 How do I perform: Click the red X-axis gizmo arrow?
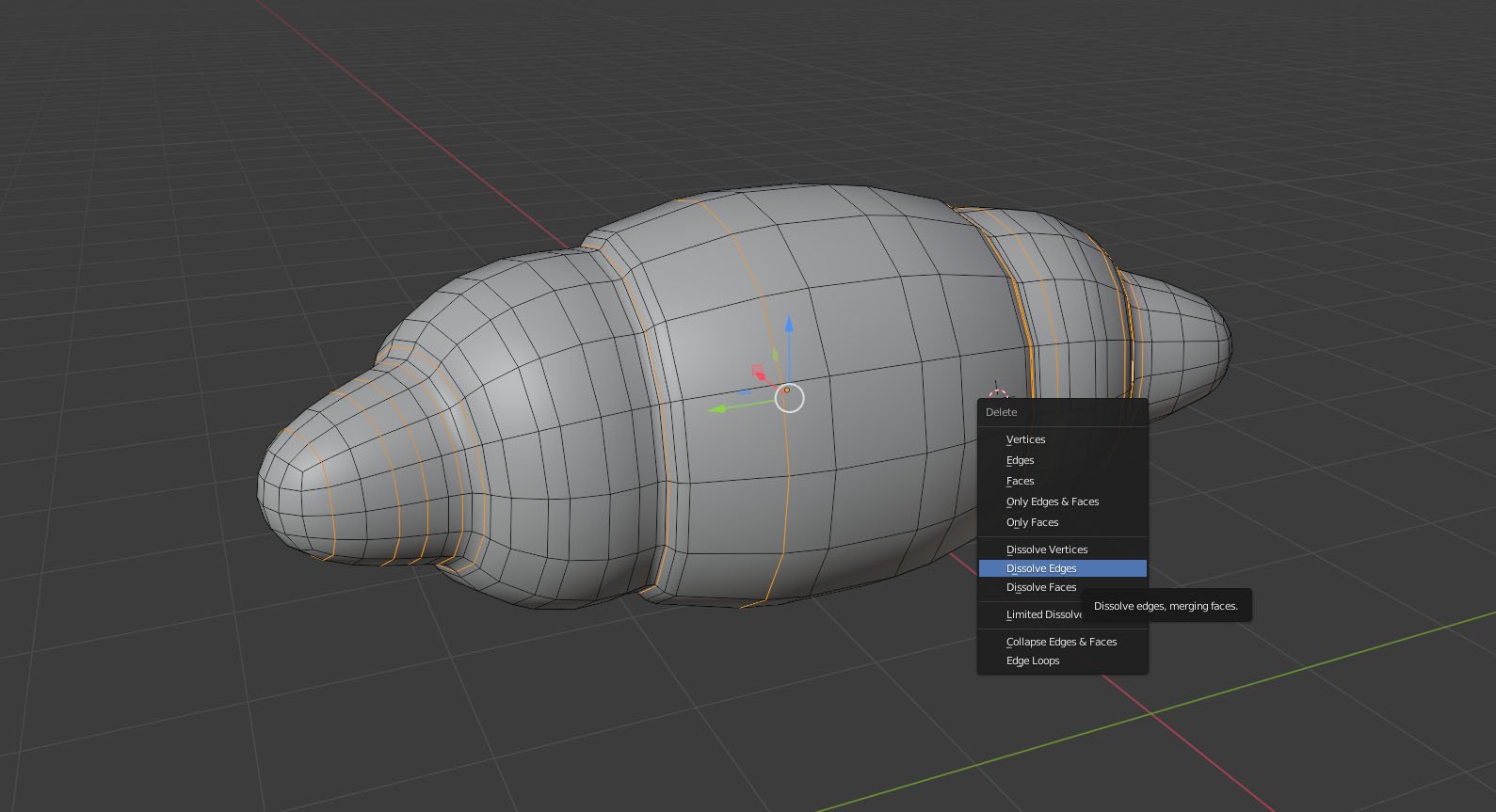761,377
